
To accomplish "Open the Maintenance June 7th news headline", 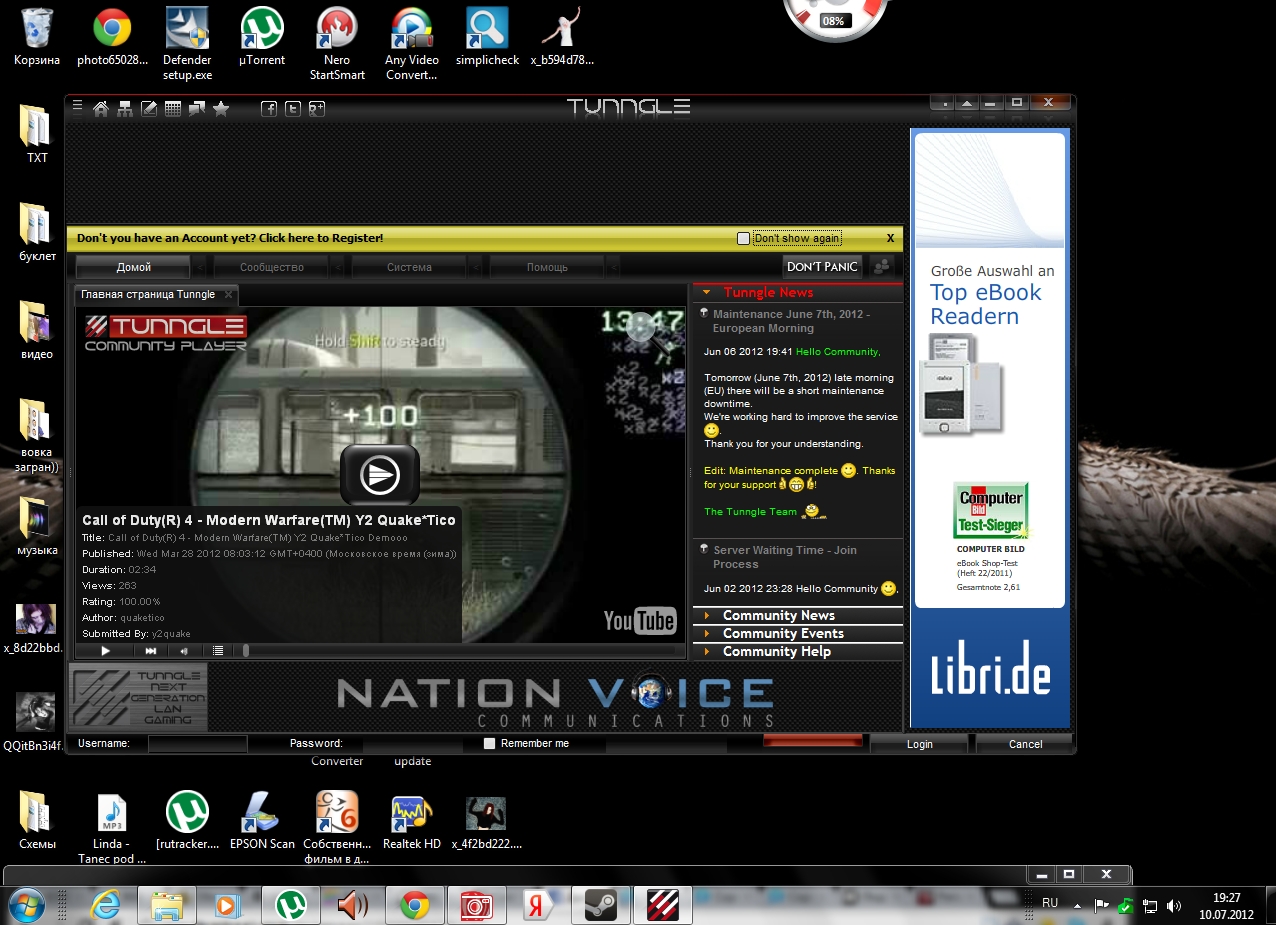I will (791, 321).
